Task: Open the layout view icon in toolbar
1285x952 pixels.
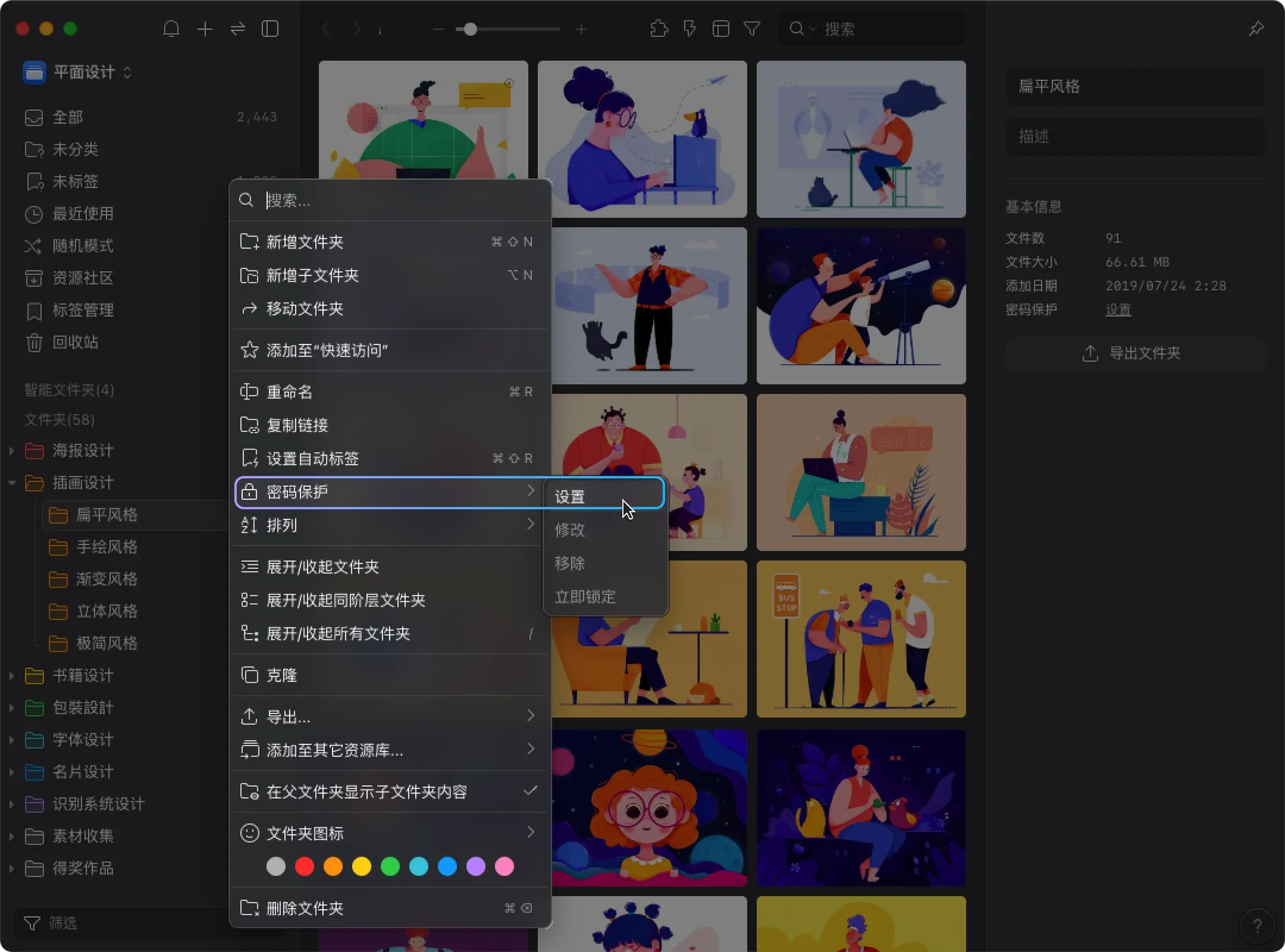Action: [721, 29]
